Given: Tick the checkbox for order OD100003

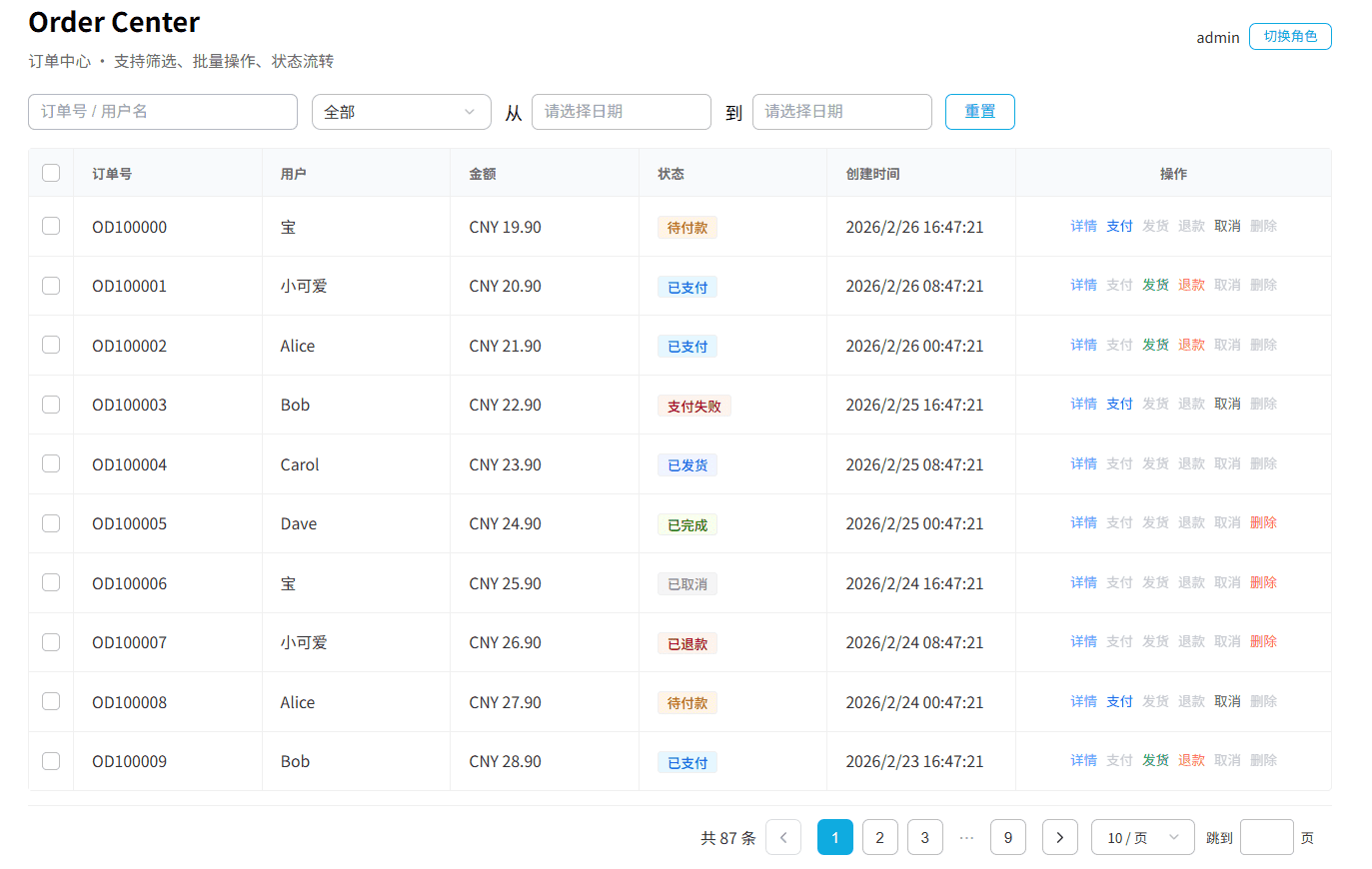Looking at the screenshot, I should tap(51, 405).
